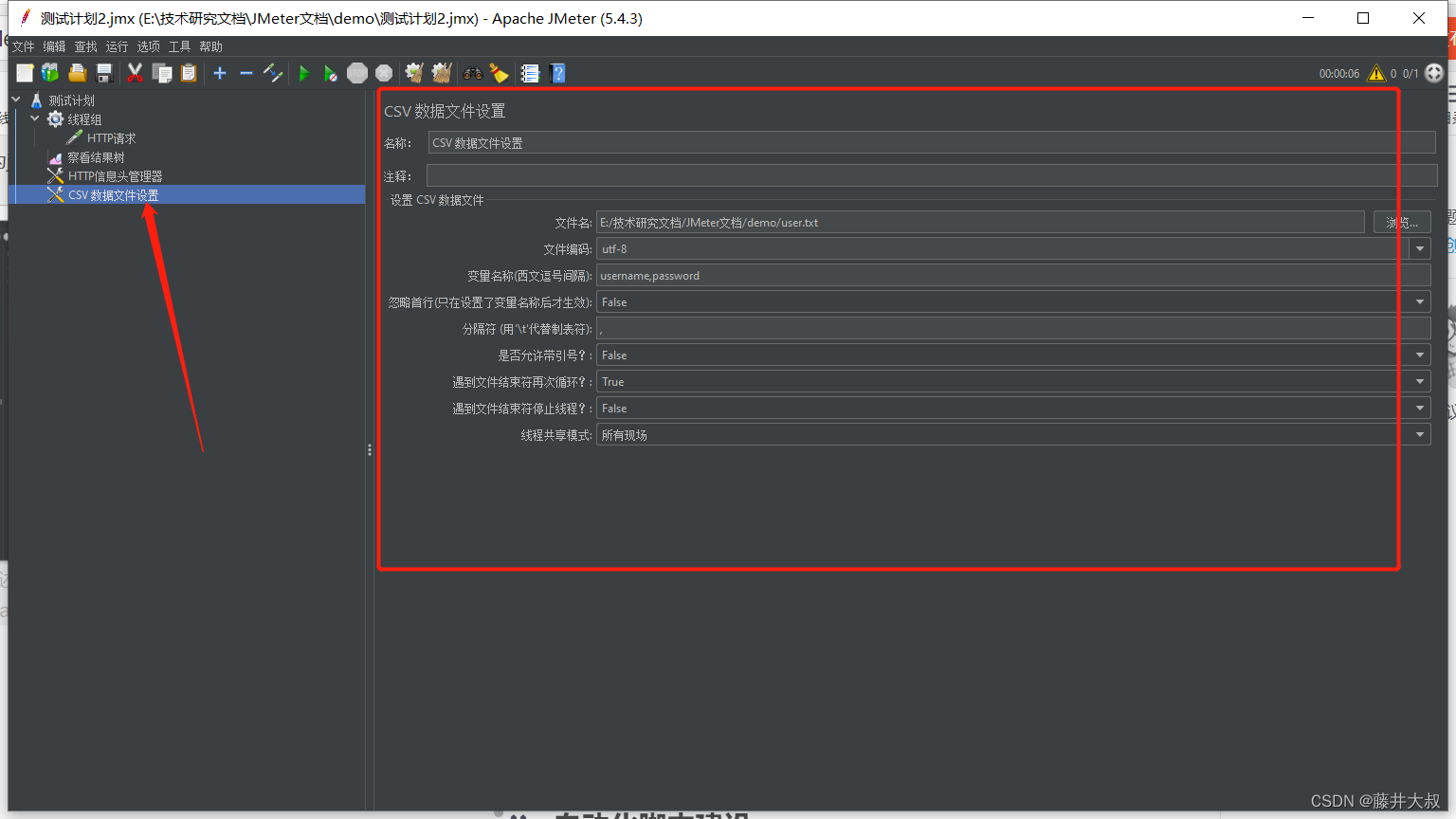Click the Copy icon in toolbar
1456x819 pixels.
click(162, 73)
